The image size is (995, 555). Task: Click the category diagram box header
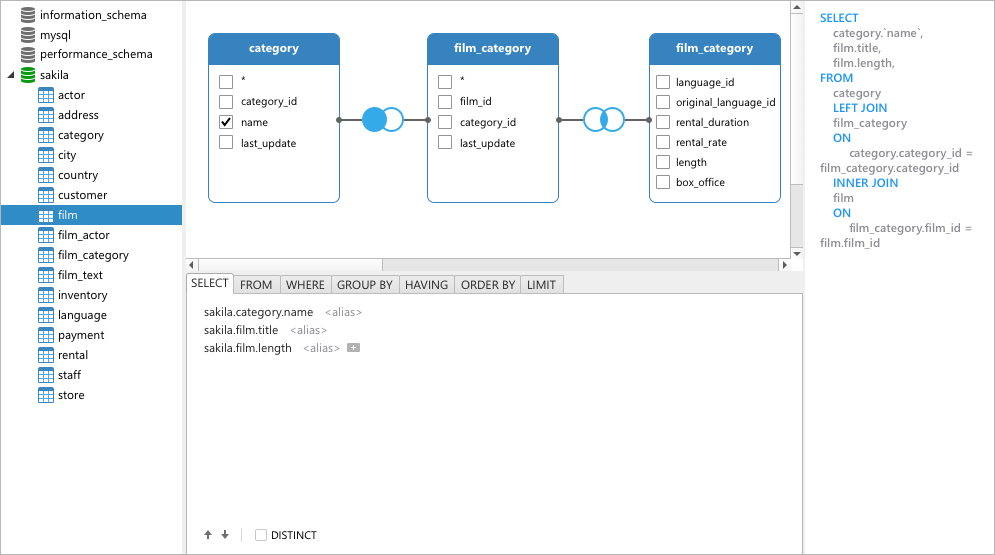click(x=274, y=49)
